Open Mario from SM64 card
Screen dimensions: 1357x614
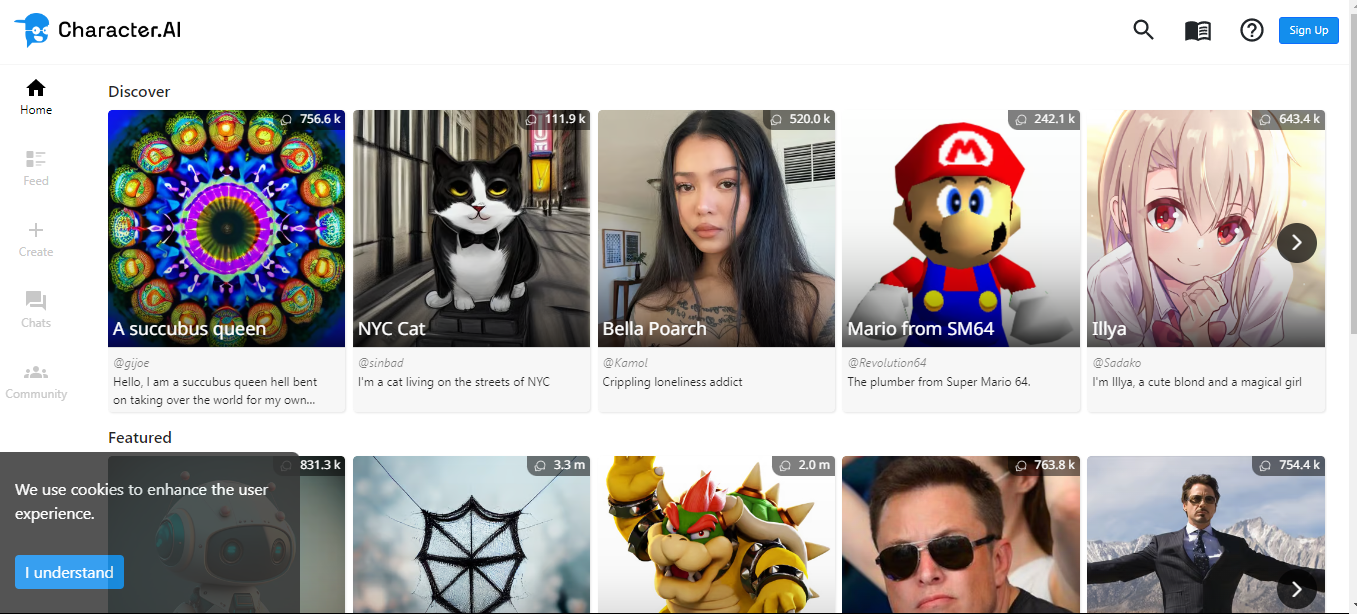(961, 261)
